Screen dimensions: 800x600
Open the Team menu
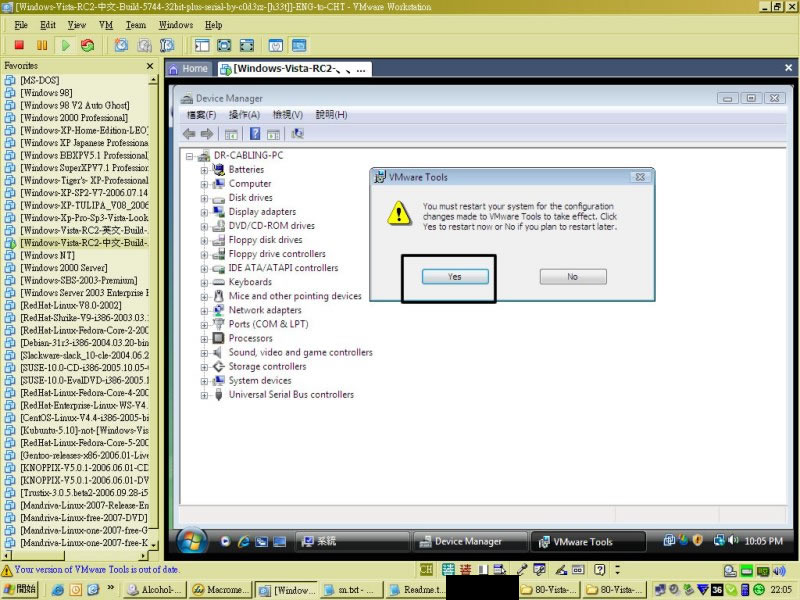point(136,25)
